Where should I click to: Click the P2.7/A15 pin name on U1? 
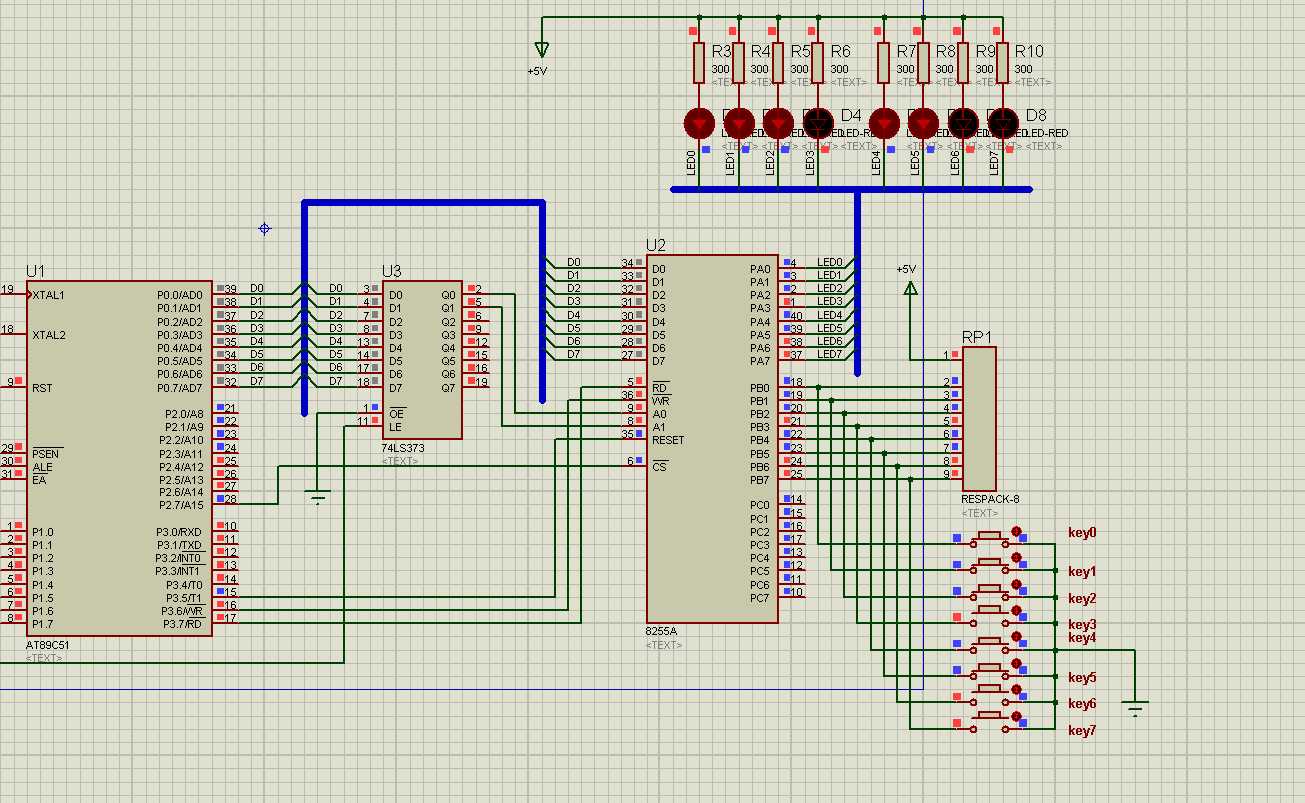(x=179, y=505)
